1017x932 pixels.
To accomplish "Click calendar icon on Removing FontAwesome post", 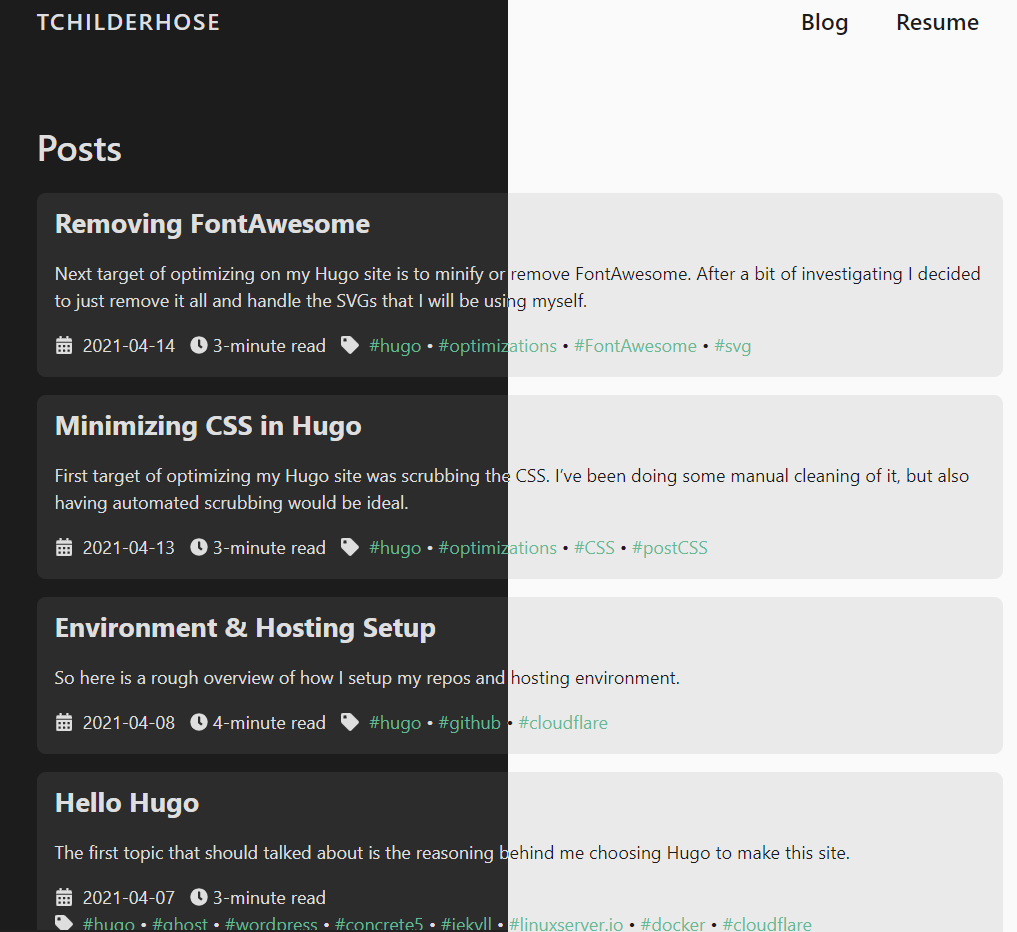I will click(64, 346).
